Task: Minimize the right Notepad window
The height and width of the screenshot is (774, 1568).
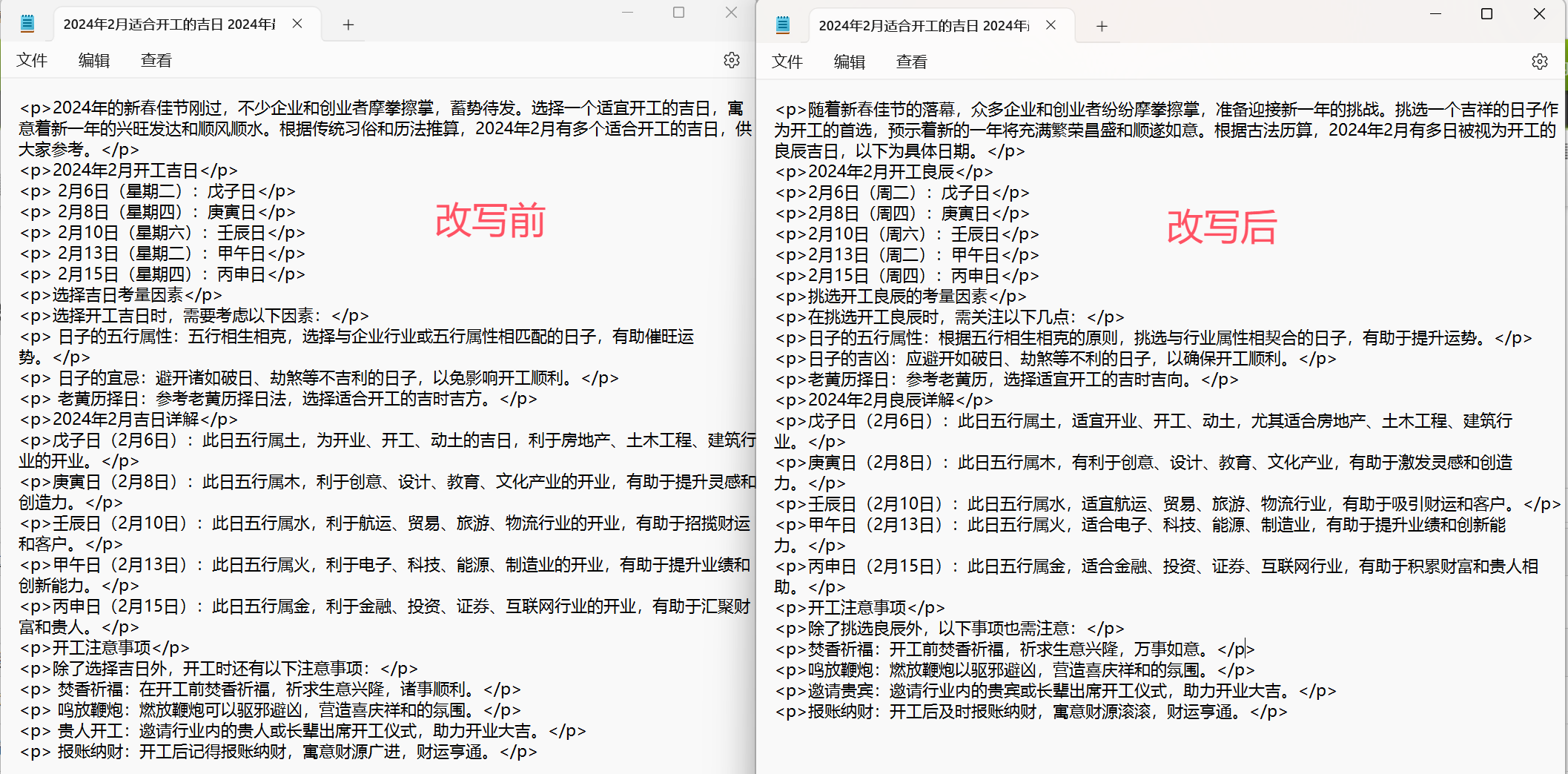Action: pyautogui.click(x=1435, y=14)
